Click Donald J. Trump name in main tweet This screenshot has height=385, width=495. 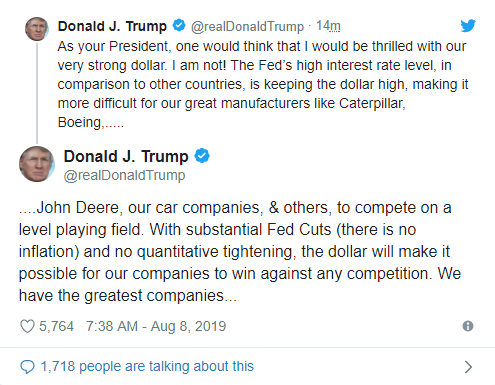[x=126, y=156]
